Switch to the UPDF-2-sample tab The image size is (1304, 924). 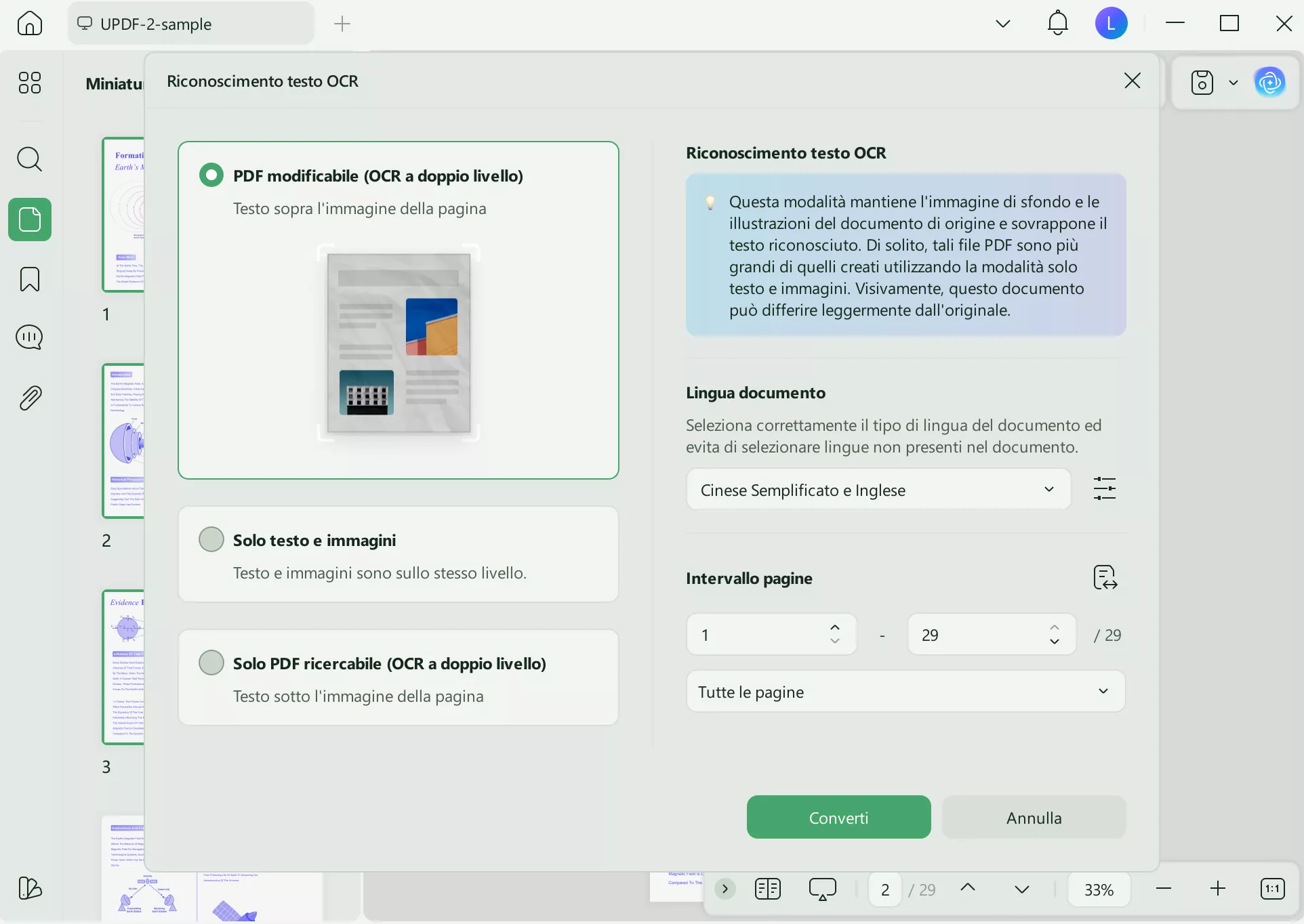click(x=190, y=24)
